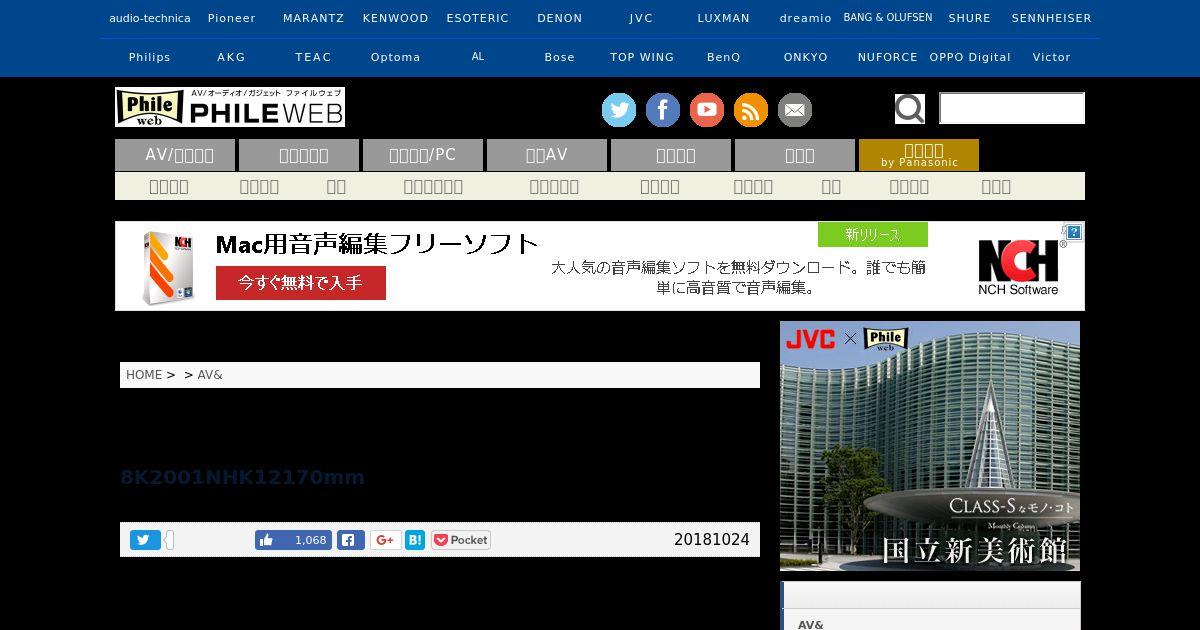Click the NCH Software logo in the ad
This screenshot has width=1200, height=630.
[1018, 267]
